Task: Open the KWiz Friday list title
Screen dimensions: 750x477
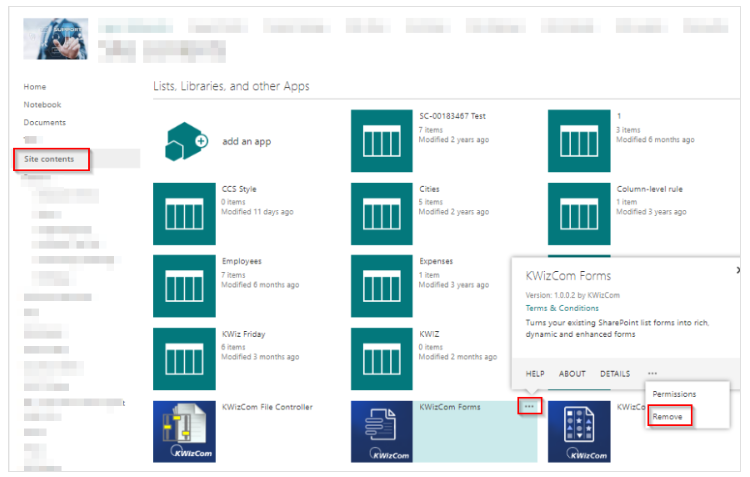Action: 243,334
